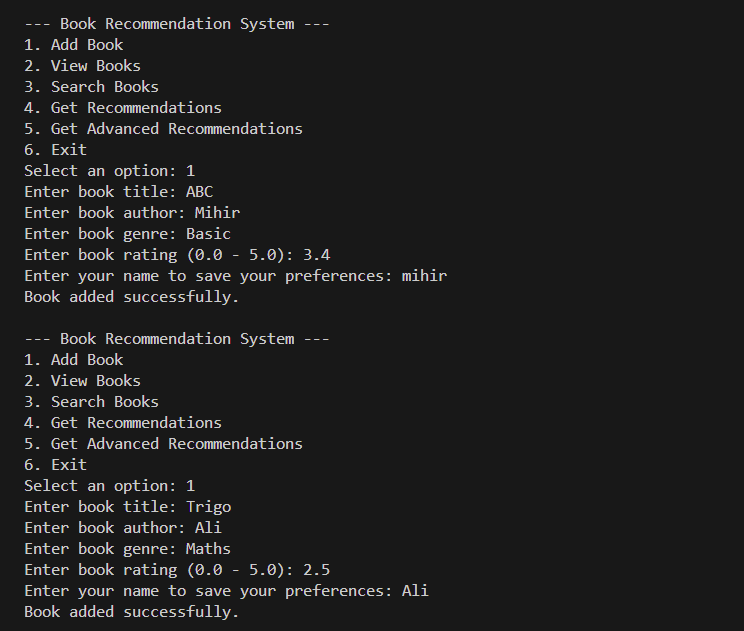Click the last 'Book added successfully.' message
Screen dimensions: 744x631
[132, 612]
